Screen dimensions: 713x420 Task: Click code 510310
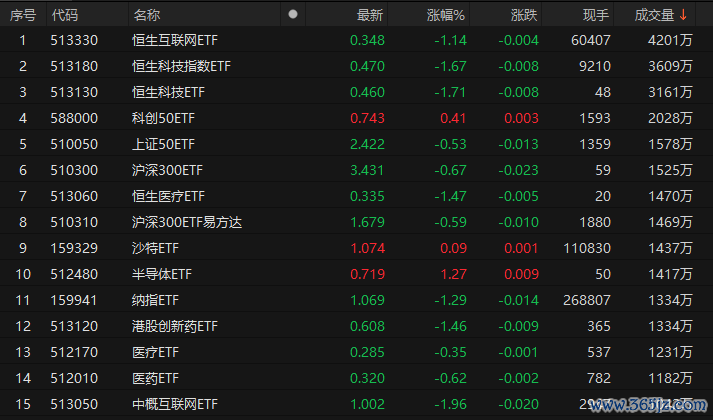pos(74,222)
